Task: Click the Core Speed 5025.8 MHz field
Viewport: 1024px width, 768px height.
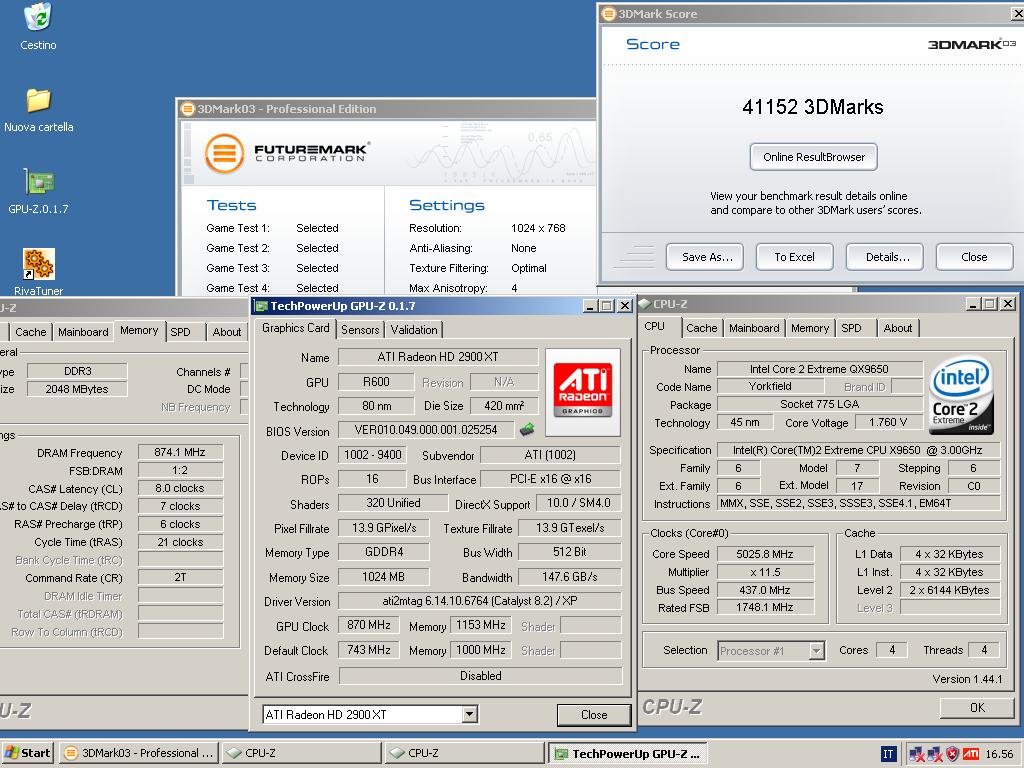Action: (x=765, y=554)
